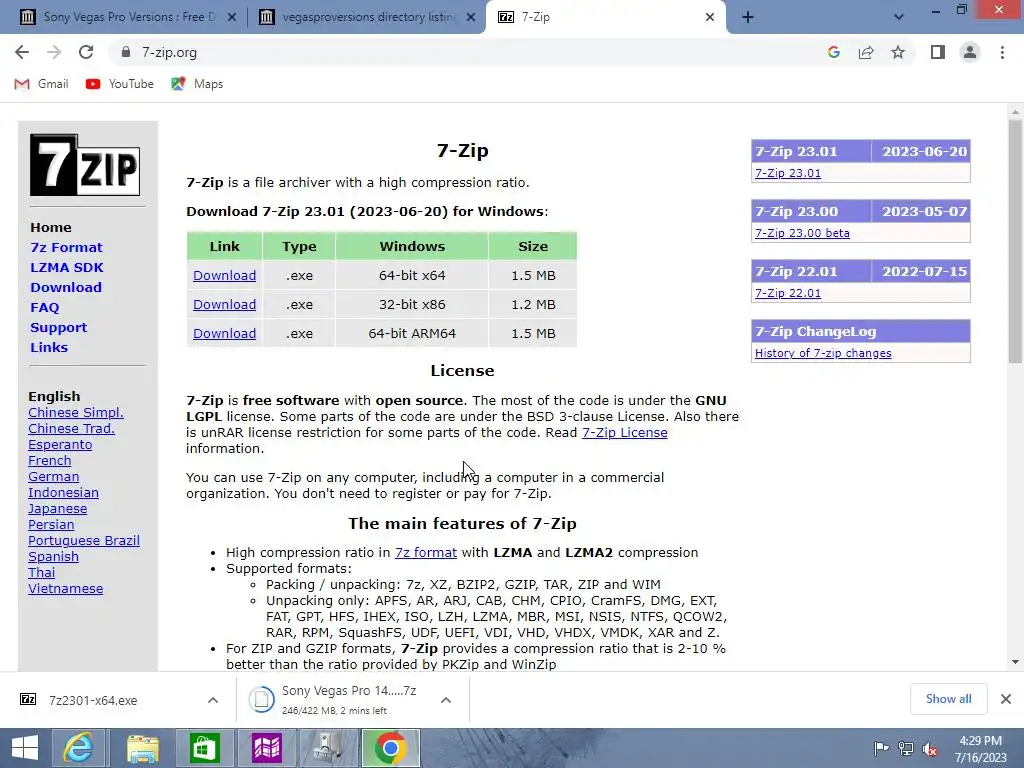Image resolution: width=1024 pixels, height=768 pixels.
Task: Expand options for Sony Vegas Pro download
Action: pyautogui.click(x=446, y=700)
